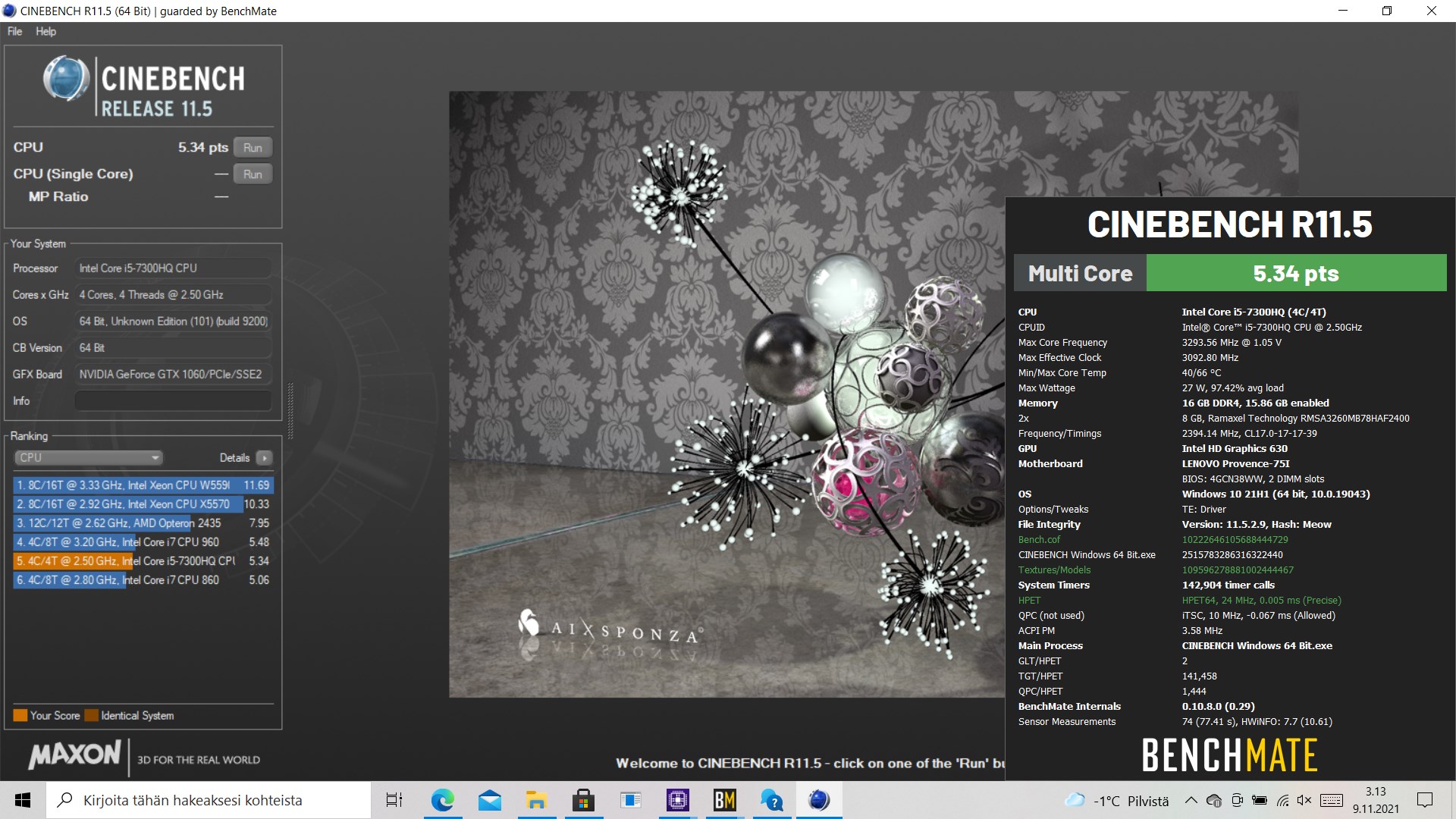Click the rendered scene image
This screenshot has width=1456, height=819.
click(726, 394)
